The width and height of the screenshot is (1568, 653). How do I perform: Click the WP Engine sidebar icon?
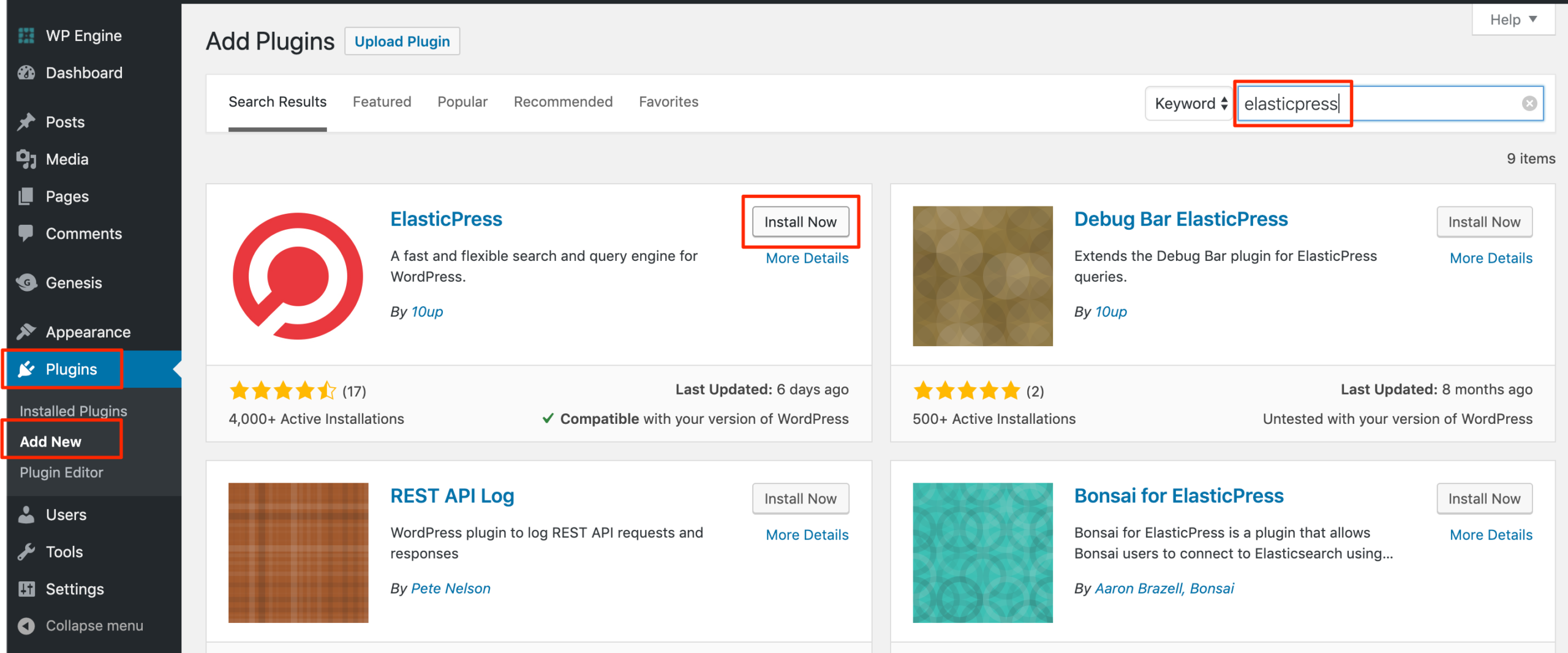click(x=26, y=35)
